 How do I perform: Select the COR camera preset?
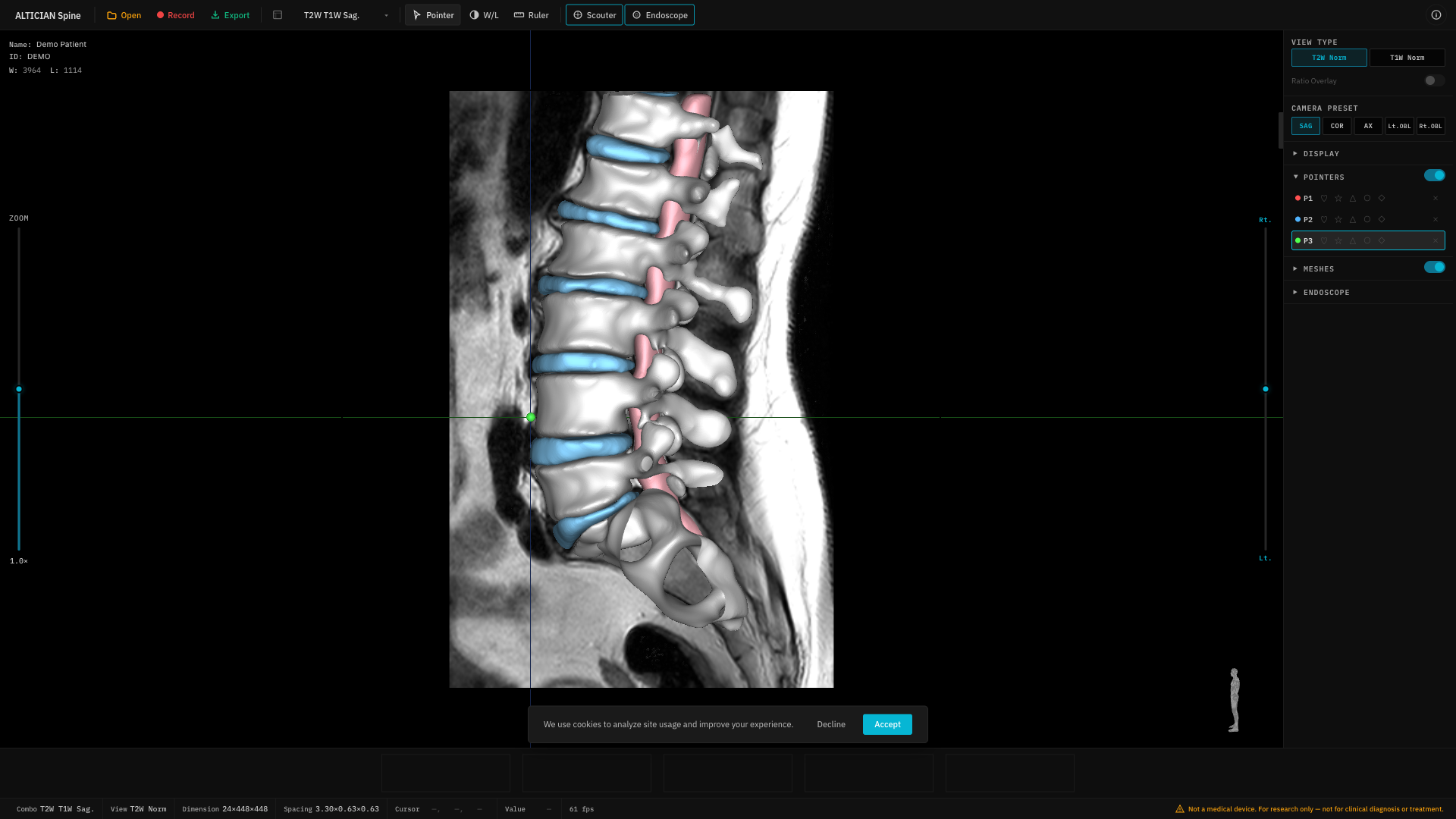click(1337, 126)
